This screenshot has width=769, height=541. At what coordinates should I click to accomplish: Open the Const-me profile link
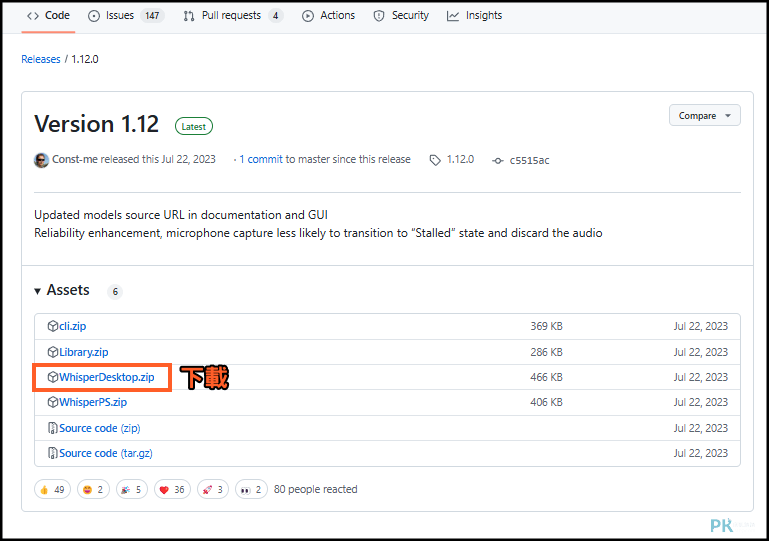pos(75,159)
